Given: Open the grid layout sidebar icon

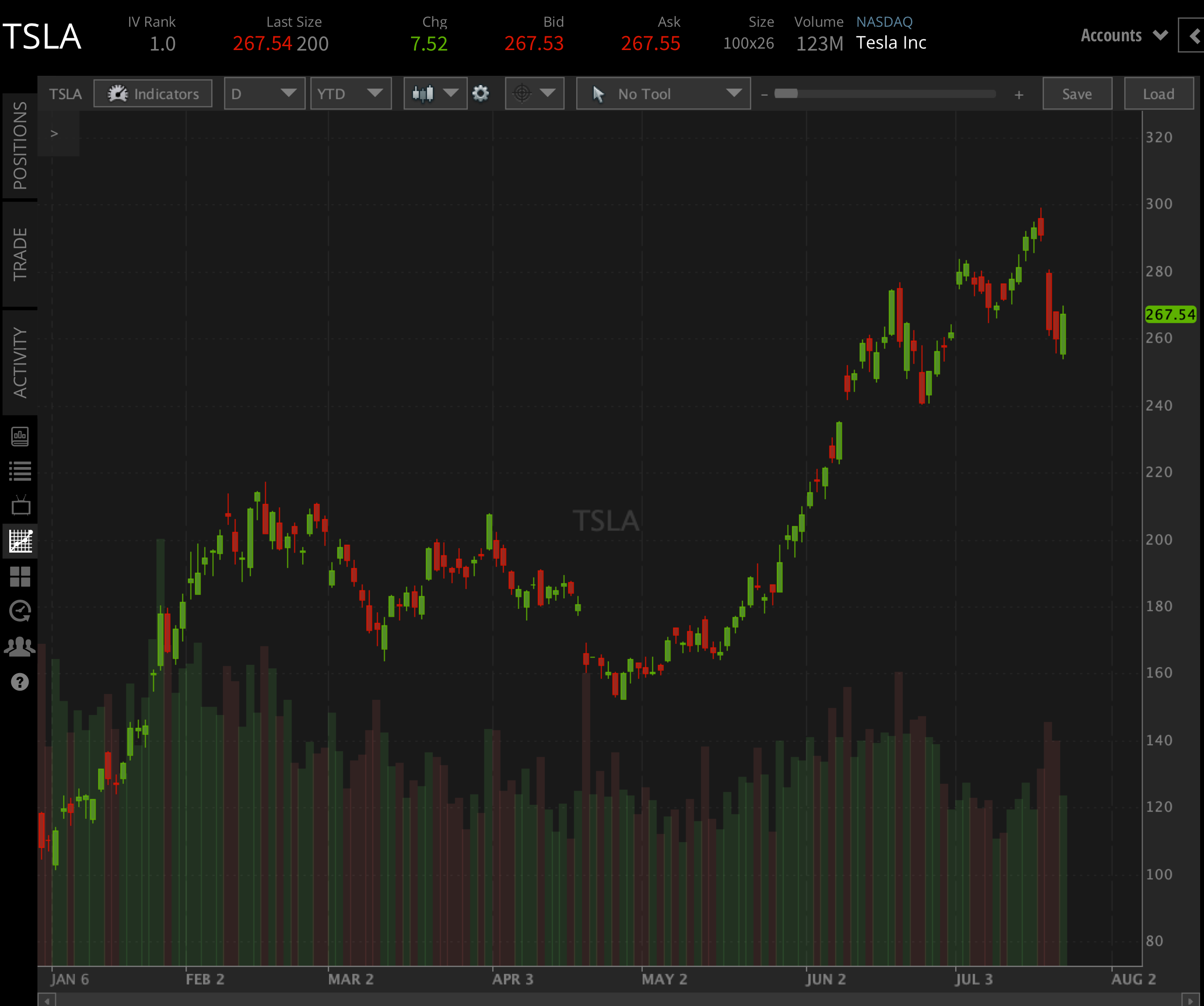Looking at the screenshot, I should pyautogui.click(x=20, y=576).
